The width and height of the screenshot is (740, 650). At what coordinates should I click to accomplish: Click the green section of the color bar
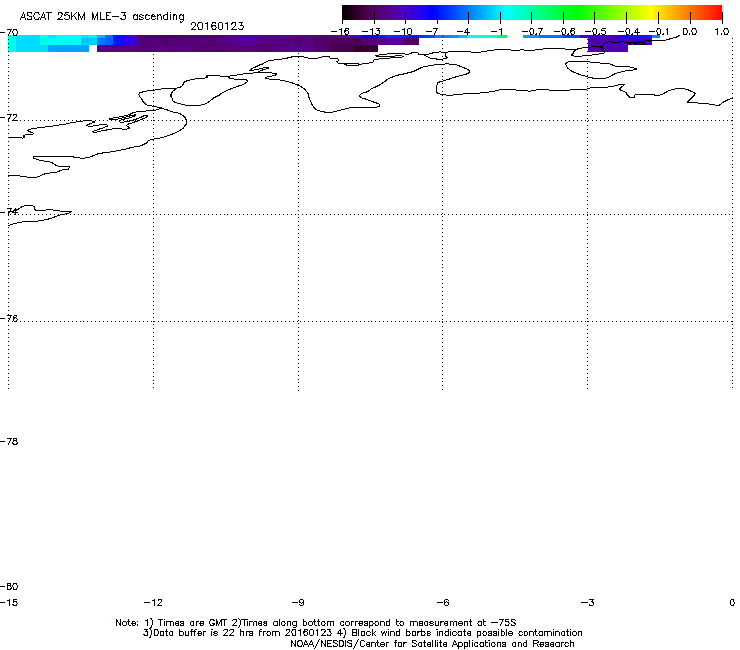pos(580,12)
